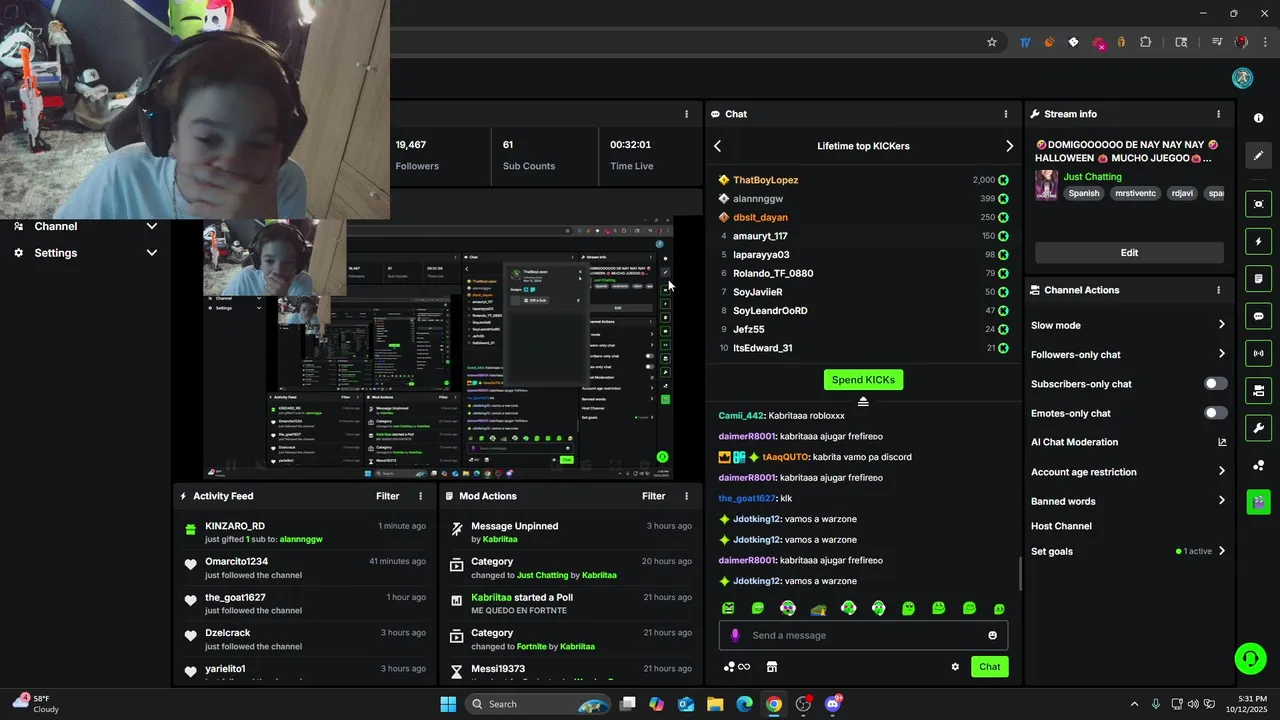Open the wrench tools icon in right sidebar

pyautogui.click(x=1258, y=428)
